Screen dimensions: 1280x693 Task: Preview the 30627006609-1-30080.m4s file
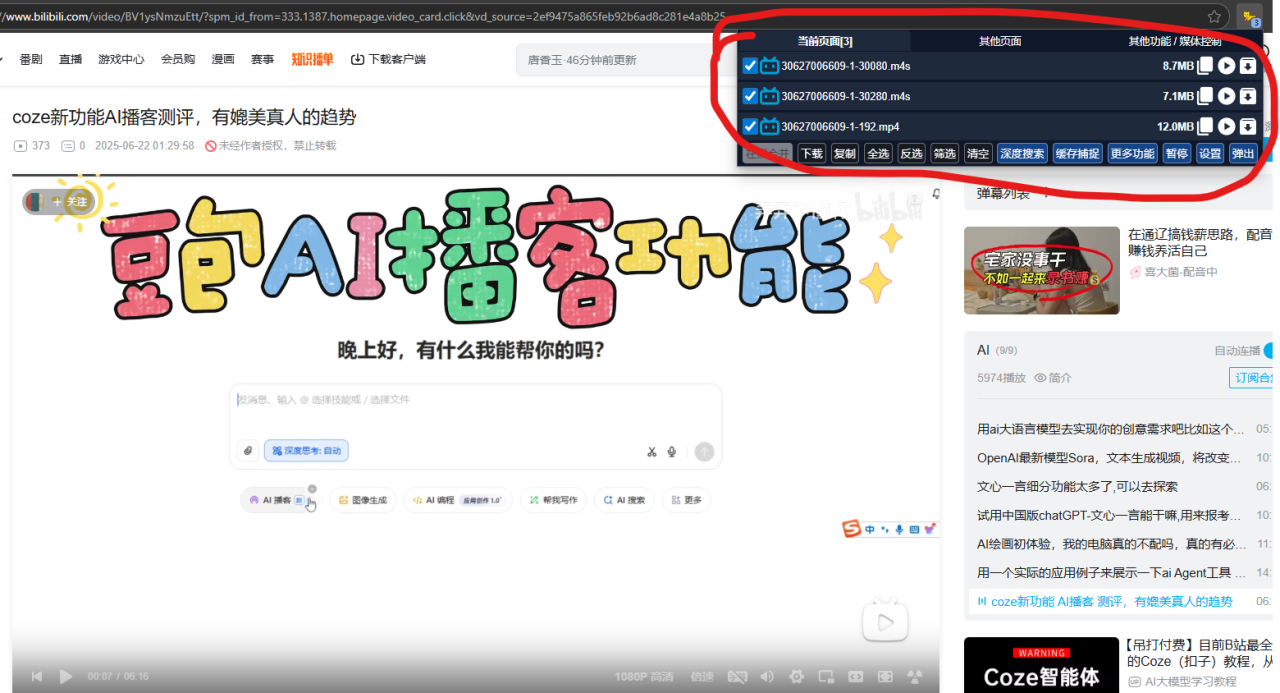[x=1227, y=66]
